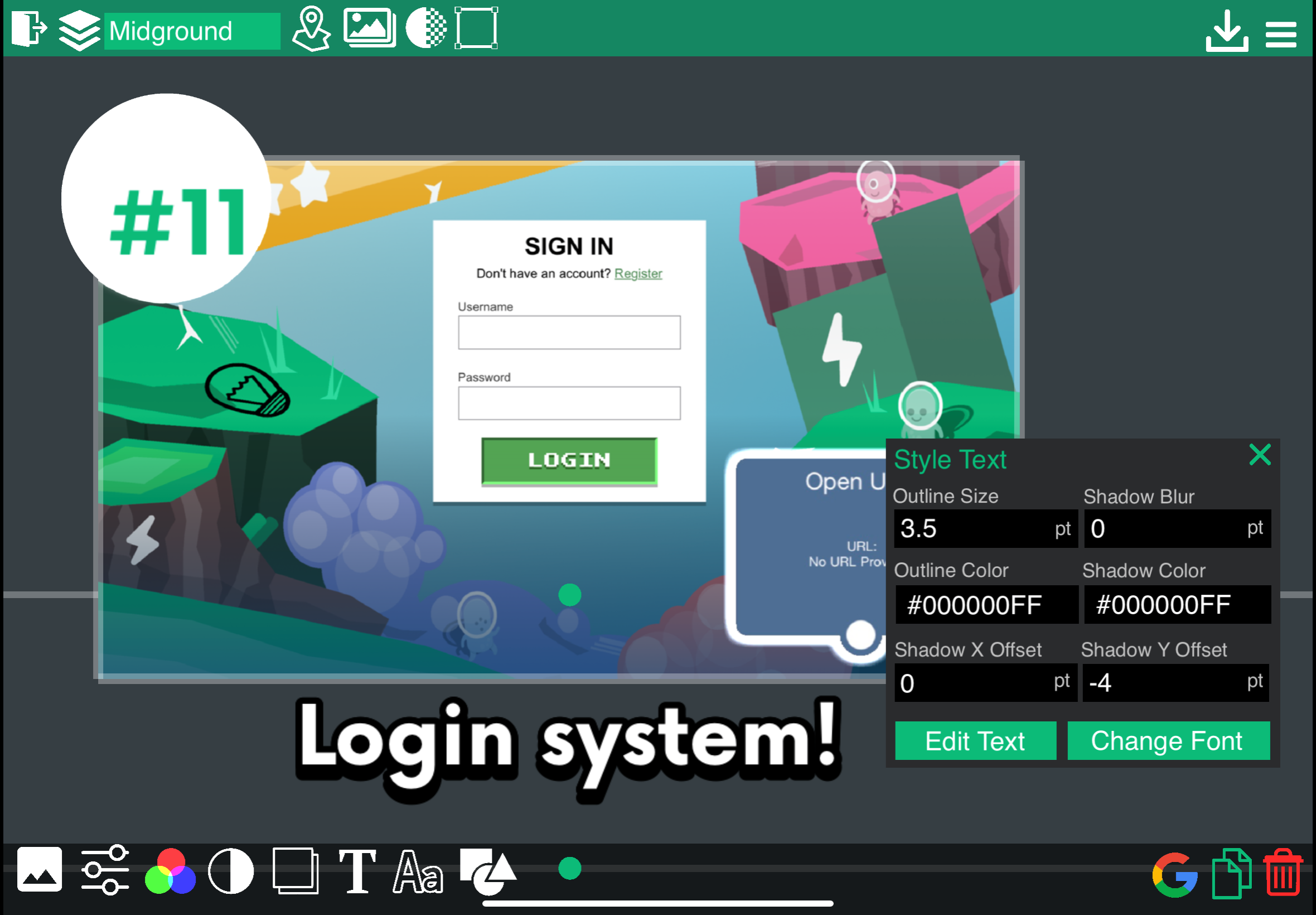Click the Outline Color hex field
The height and width of the screenshot is (915, 1316).
click(x=985, y=604)
